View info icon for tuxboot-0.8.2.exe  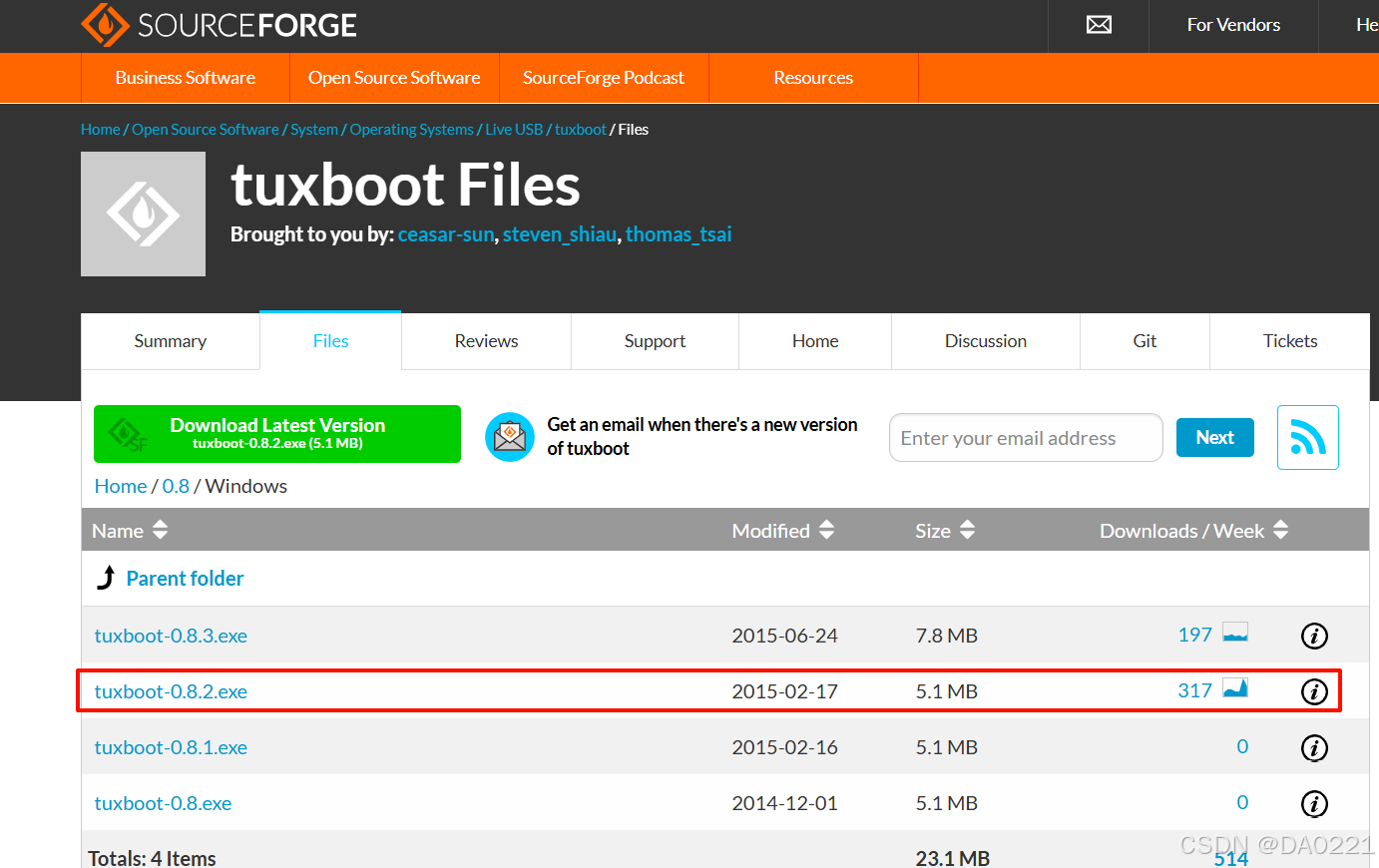point(1314,691)
